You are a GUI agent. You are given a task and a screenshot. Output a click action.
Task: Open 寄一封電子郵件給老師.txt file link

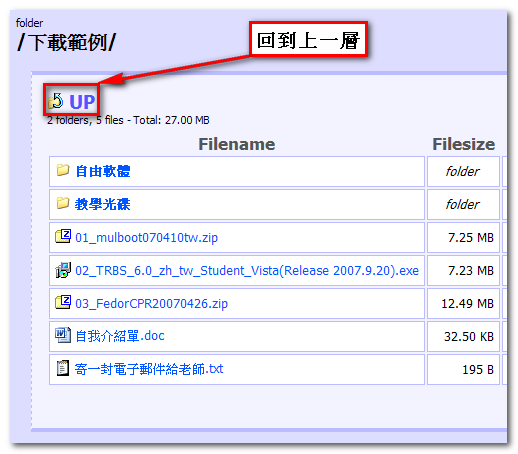(149, 369)
